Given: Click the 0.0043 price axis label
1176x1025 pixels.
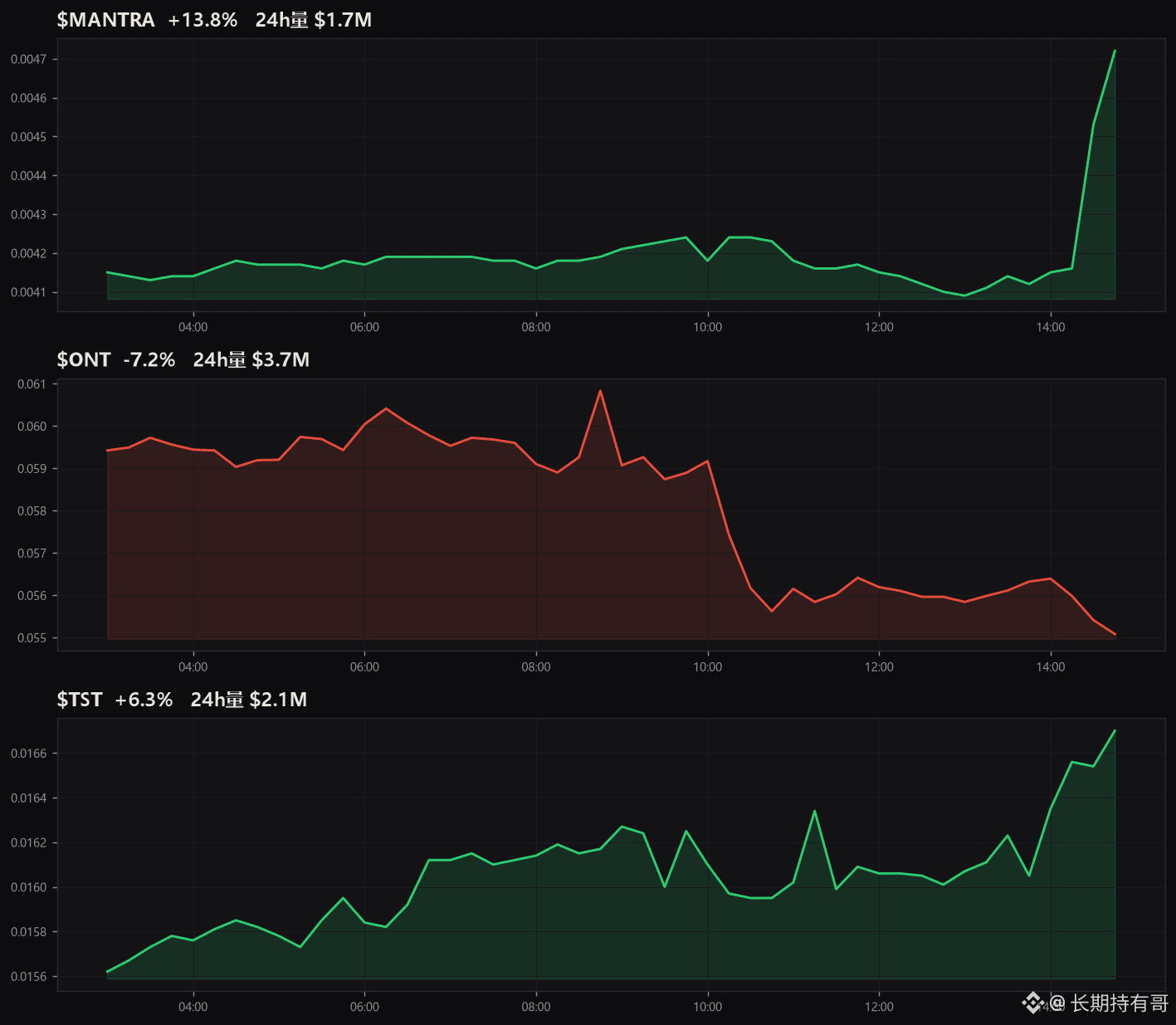Looking at the screenshot, I should (x=28, y=215).
